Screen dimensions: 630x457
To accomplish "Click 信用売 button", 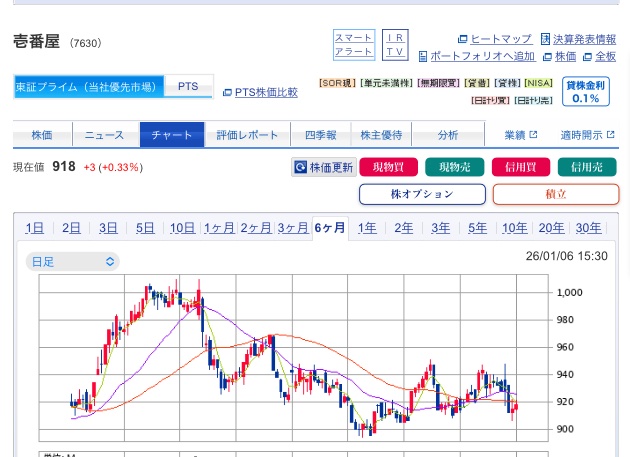I will pyautogui.click(x=587, y=167).
